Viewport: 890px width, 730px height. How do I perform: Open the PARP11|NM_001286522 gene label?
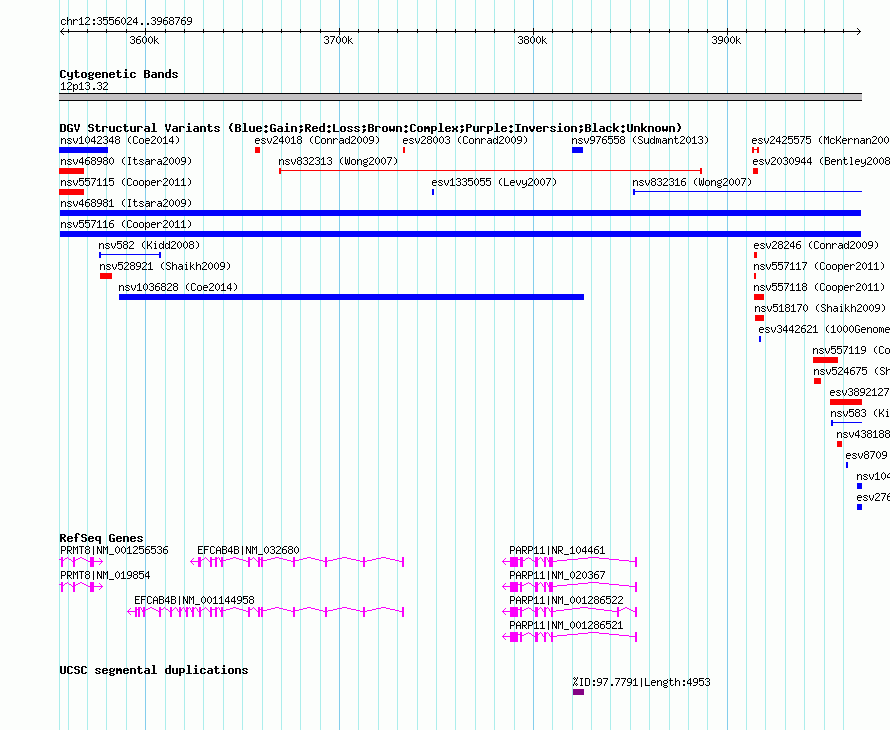coord(566,600)
